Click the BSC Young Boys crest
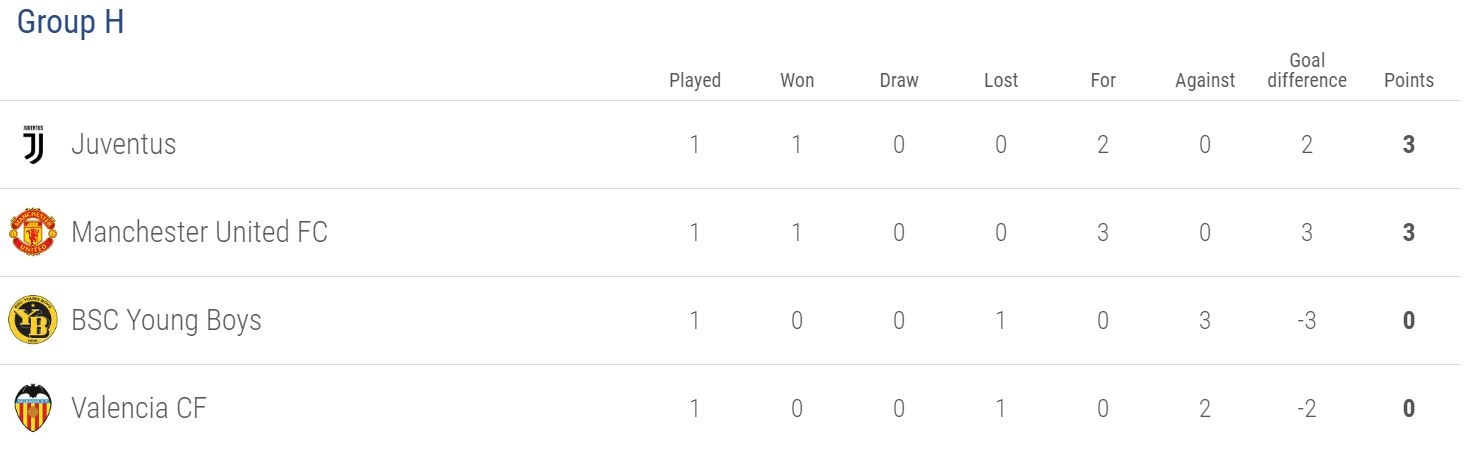Viewport: 1467px width, 466px height. pos(33,321)
